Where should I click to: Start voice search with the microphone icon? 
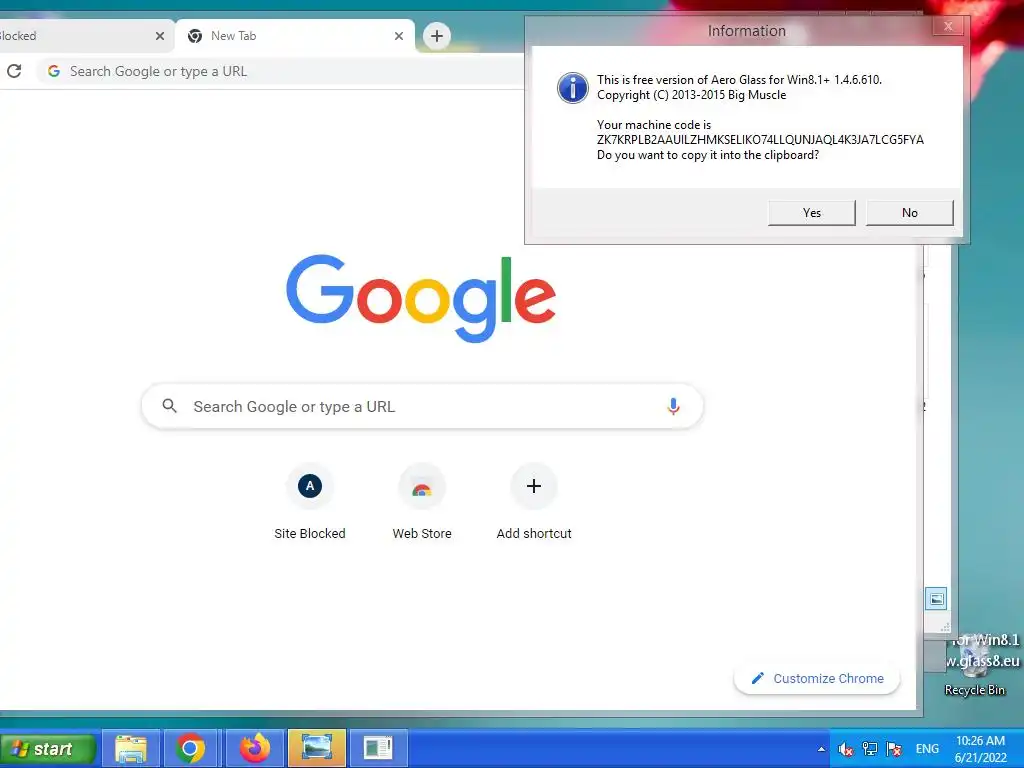673,406
